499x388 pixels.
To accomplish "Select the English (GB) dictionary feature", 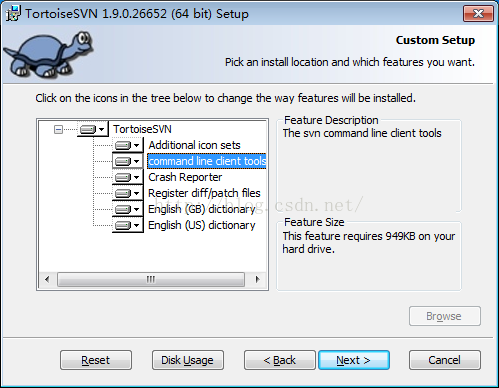I will tap(202, 209).
